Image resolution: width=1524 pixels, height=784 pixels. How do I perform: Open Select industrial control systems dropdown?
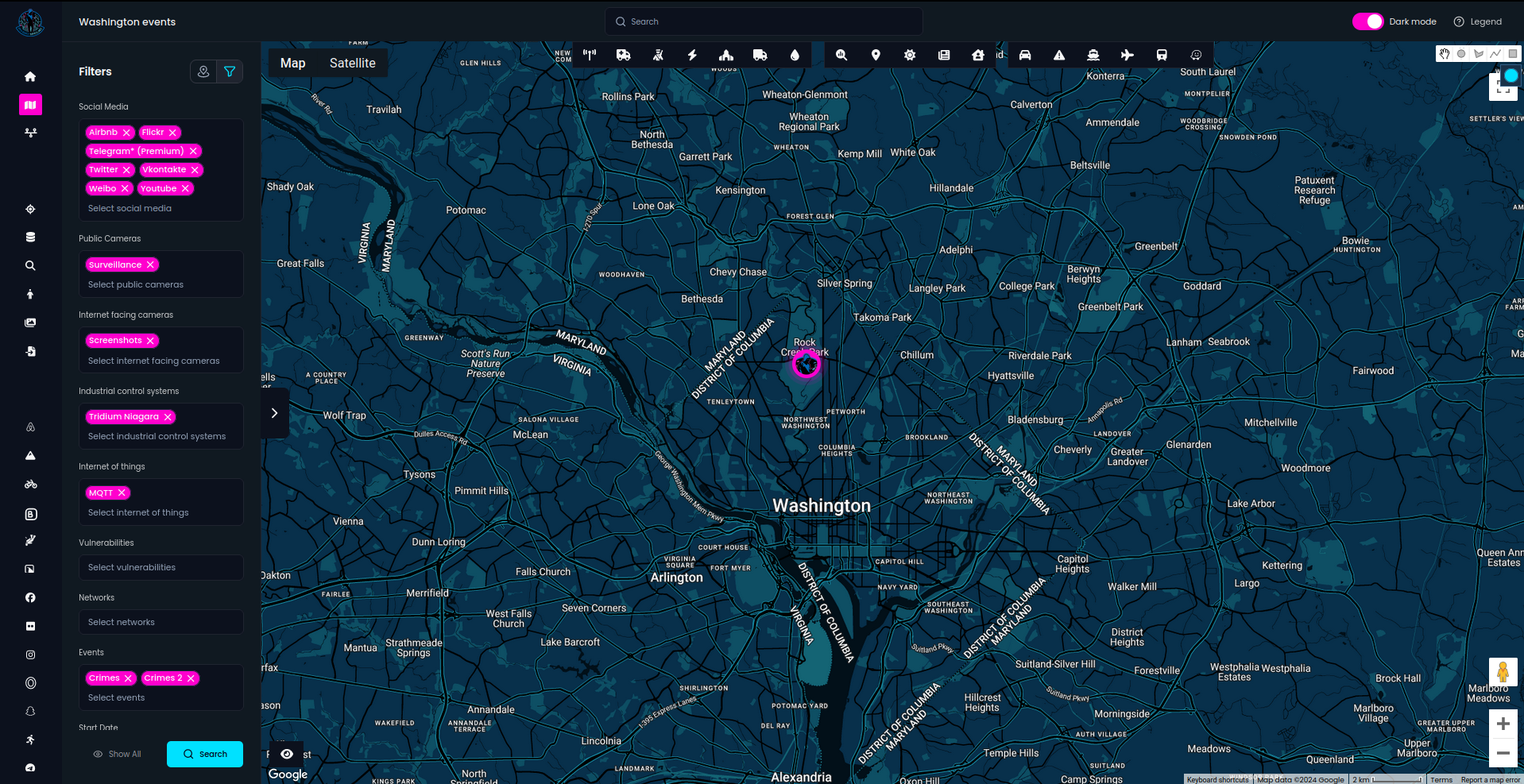point(161,436)
